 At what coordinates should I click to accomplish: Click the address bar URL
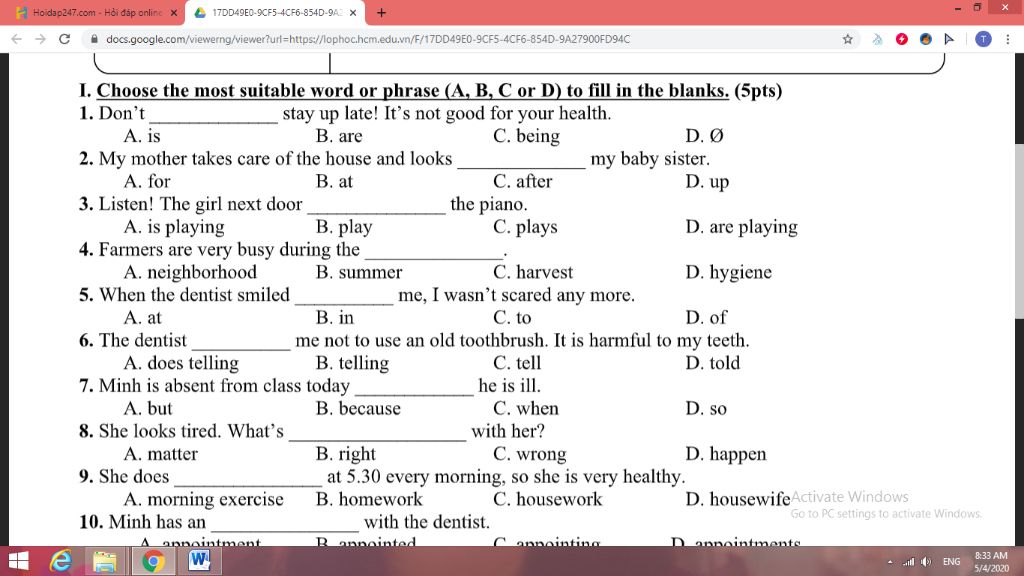coord(368,39)
